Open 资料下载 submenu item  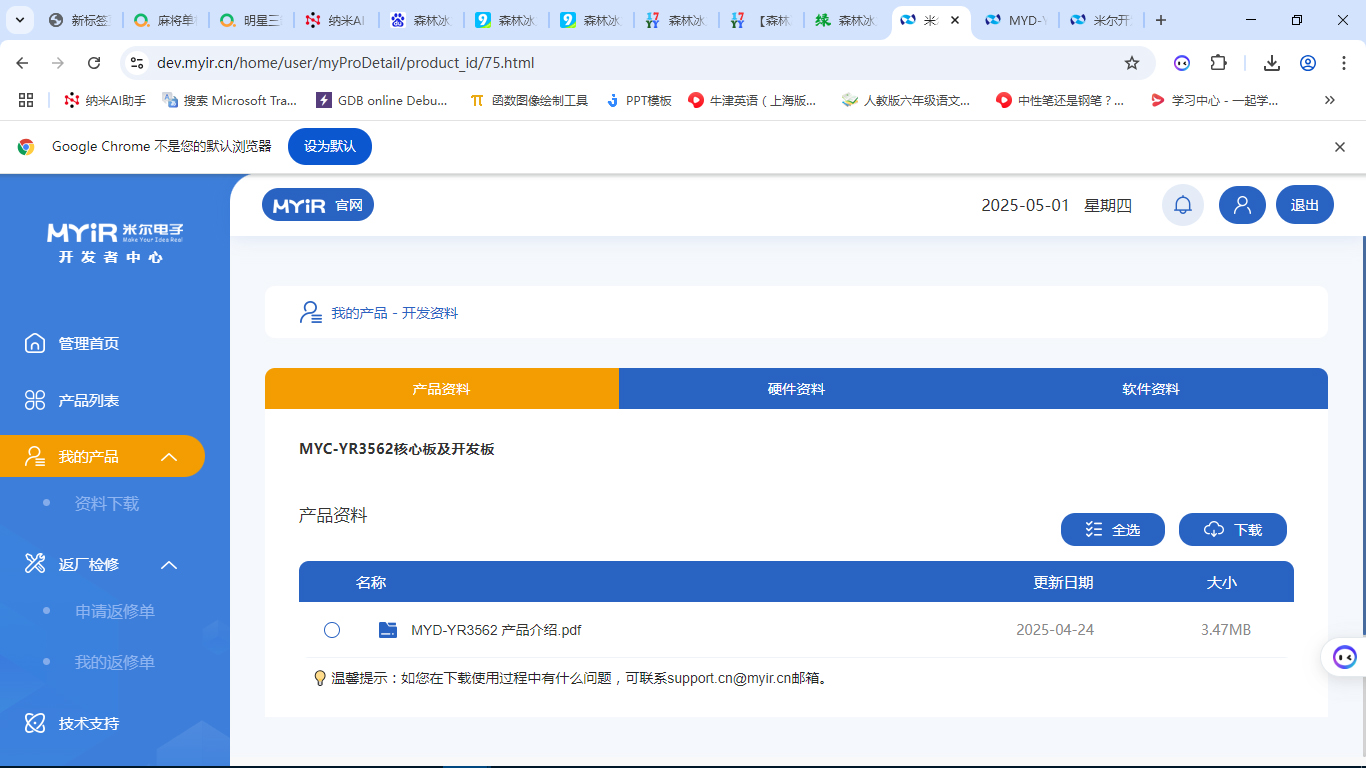point(107,504)
